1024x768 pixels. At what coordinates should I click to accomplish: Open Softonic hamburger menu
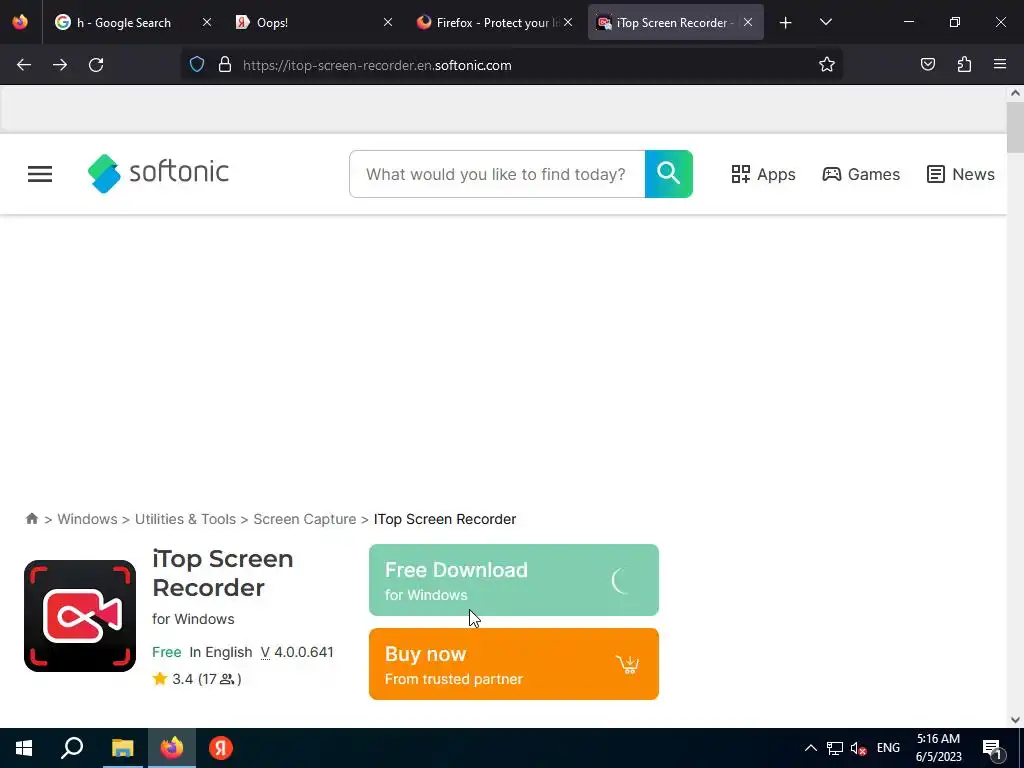click(x=40, y=174)
